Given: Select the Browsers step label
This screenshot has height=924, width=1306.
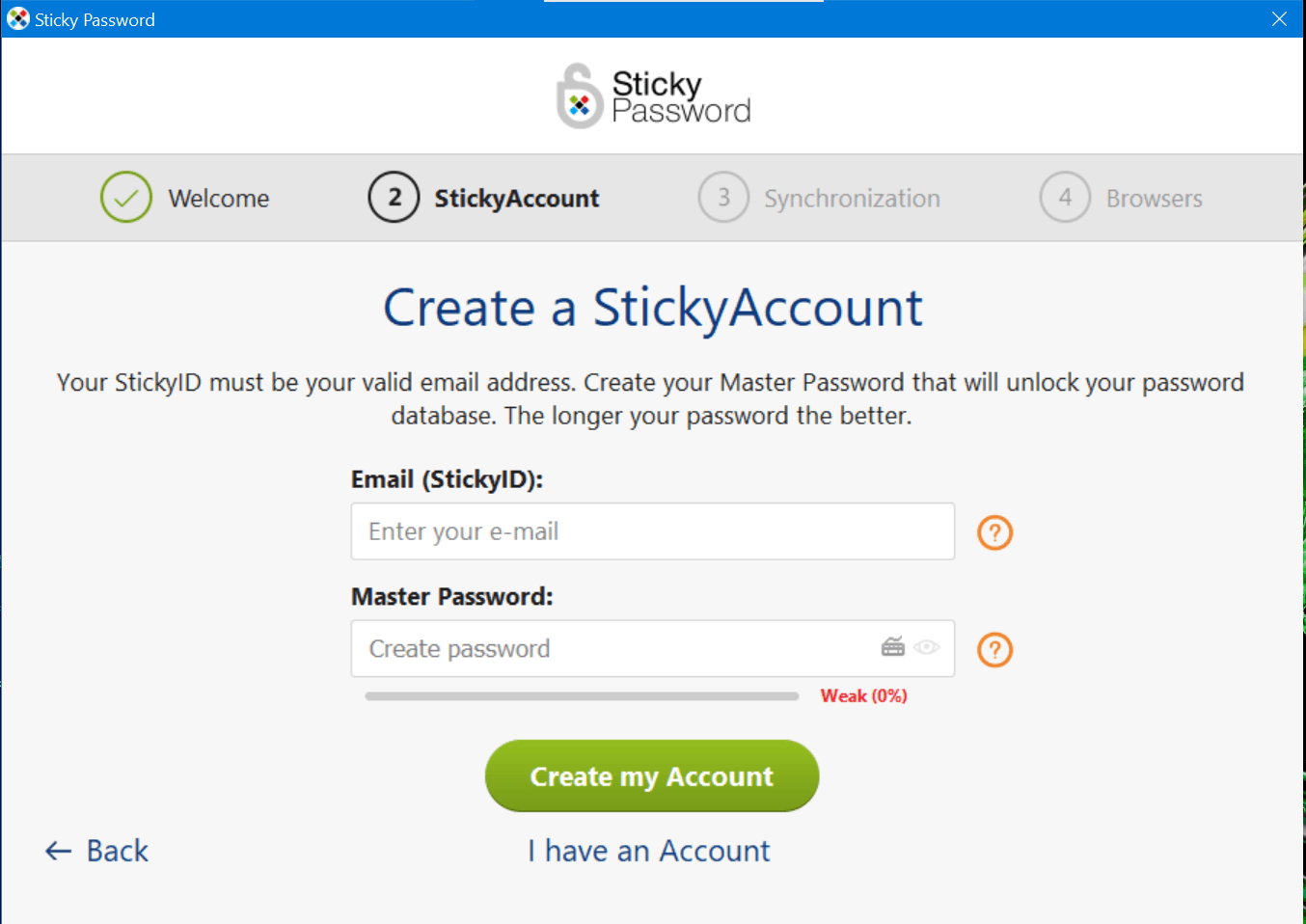Looking at the screenshot, I should [1154, 198].
